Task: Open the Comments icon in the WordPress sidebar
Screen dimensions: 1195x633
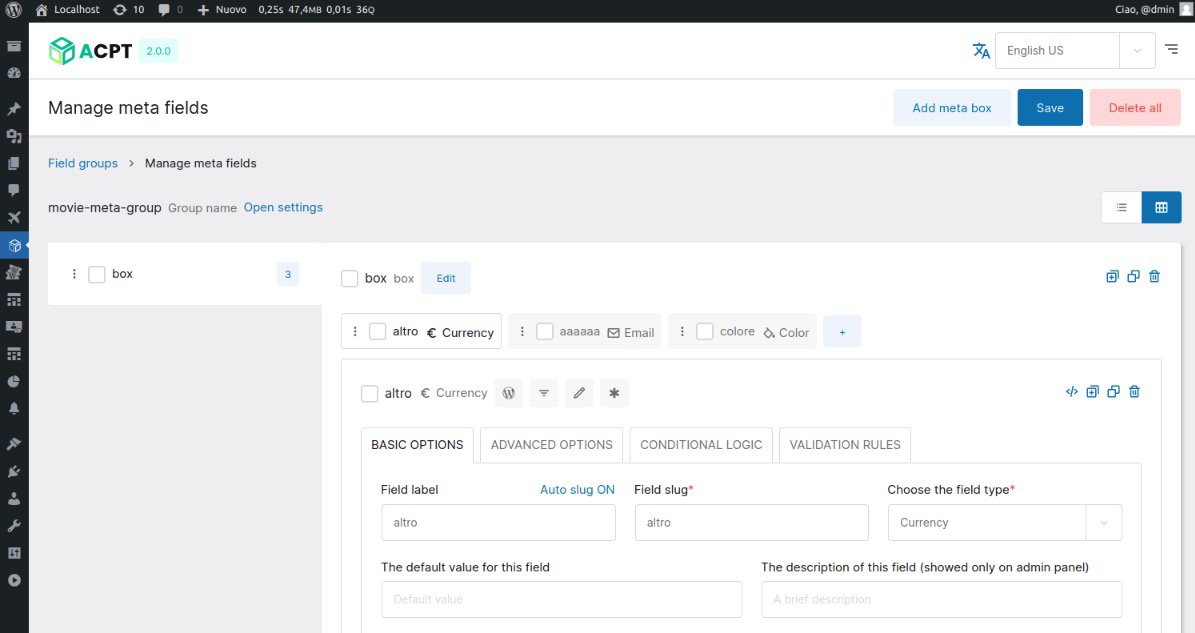Action: pos(13,191)
